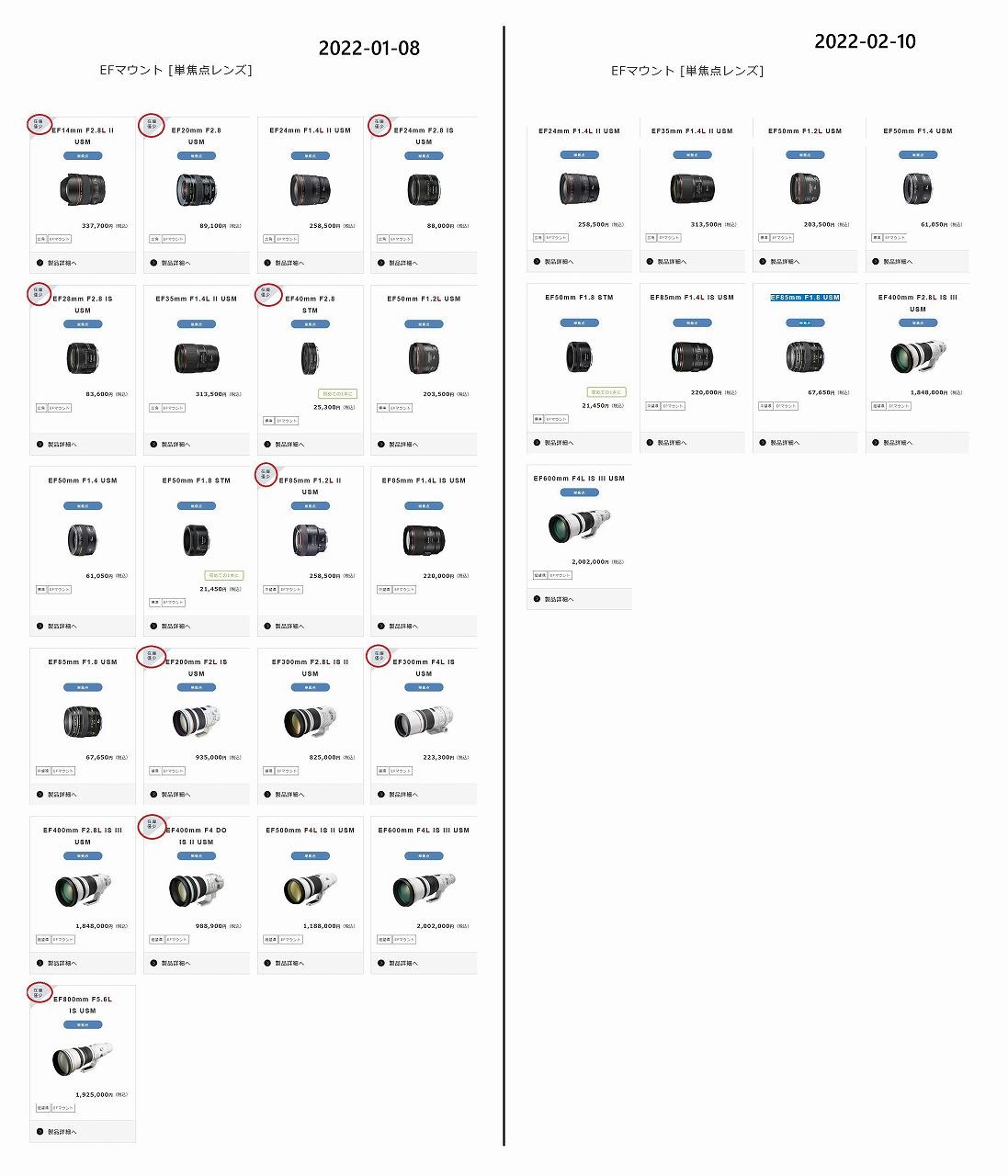Click the EF600mm F4L IS III USM image, right panel
The image size is (1008, 1176).
coord(579,526)
